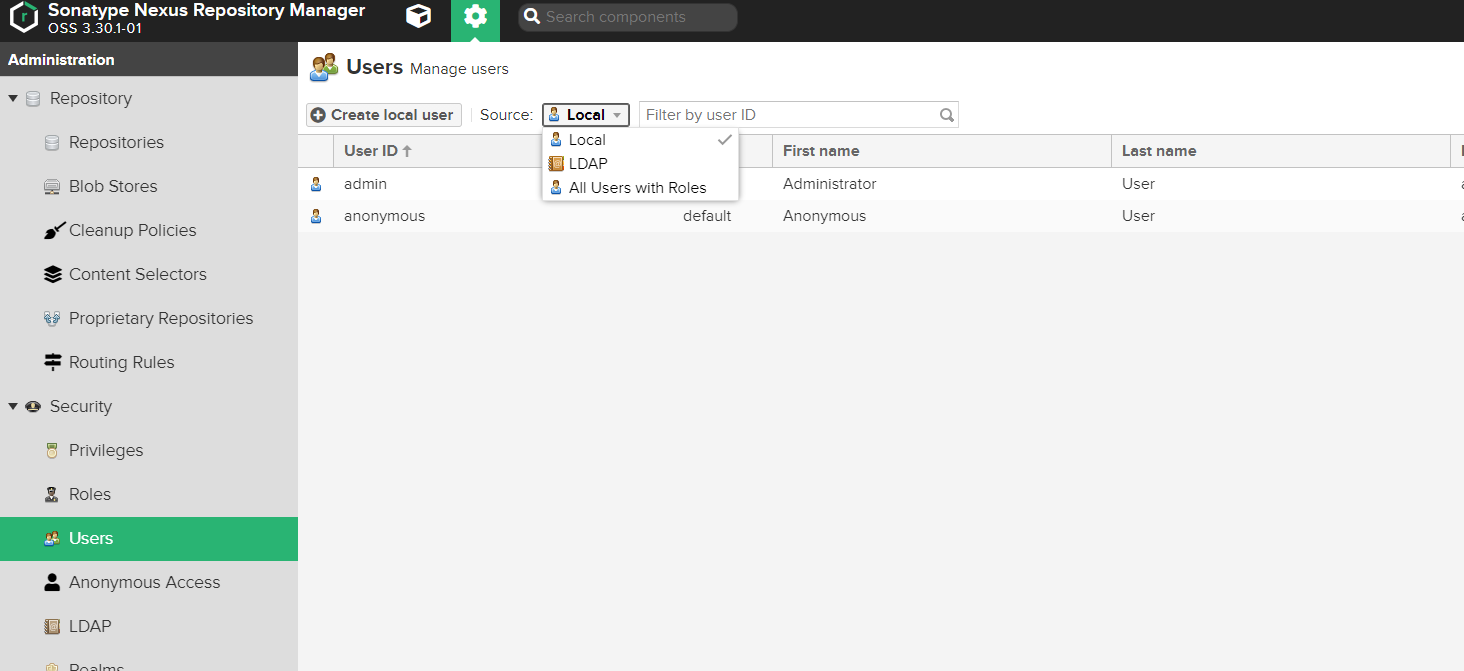Click the admin user row icon
The image size is (1464, 671).
[x=316, y=184]
